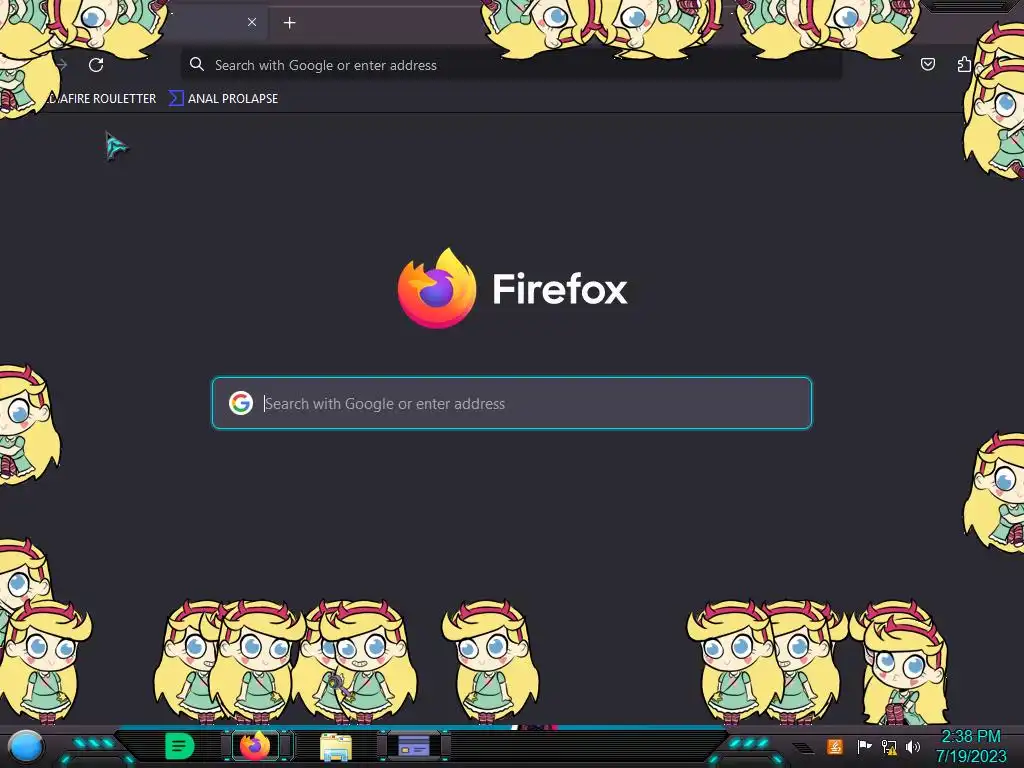The height and width of the screenshot is (768, 1024).
Task: Focus the center Google search box
Action: 512,403
